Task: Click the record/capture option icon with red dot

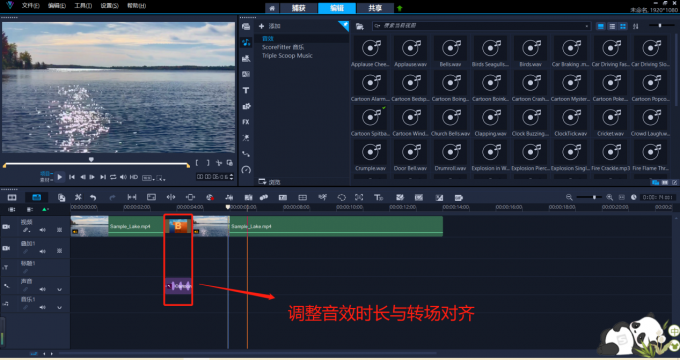Action: click(x=210, y=197)
